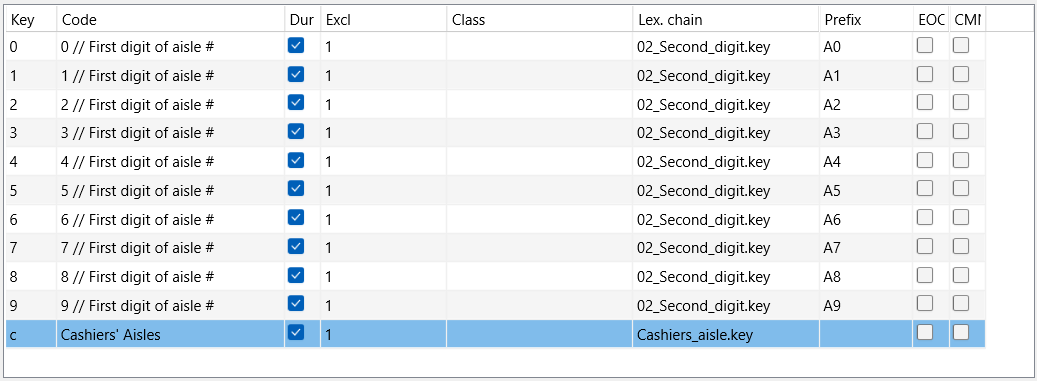Click the Class column header
Screen dimensions: 1037x381
click(539, 20)
